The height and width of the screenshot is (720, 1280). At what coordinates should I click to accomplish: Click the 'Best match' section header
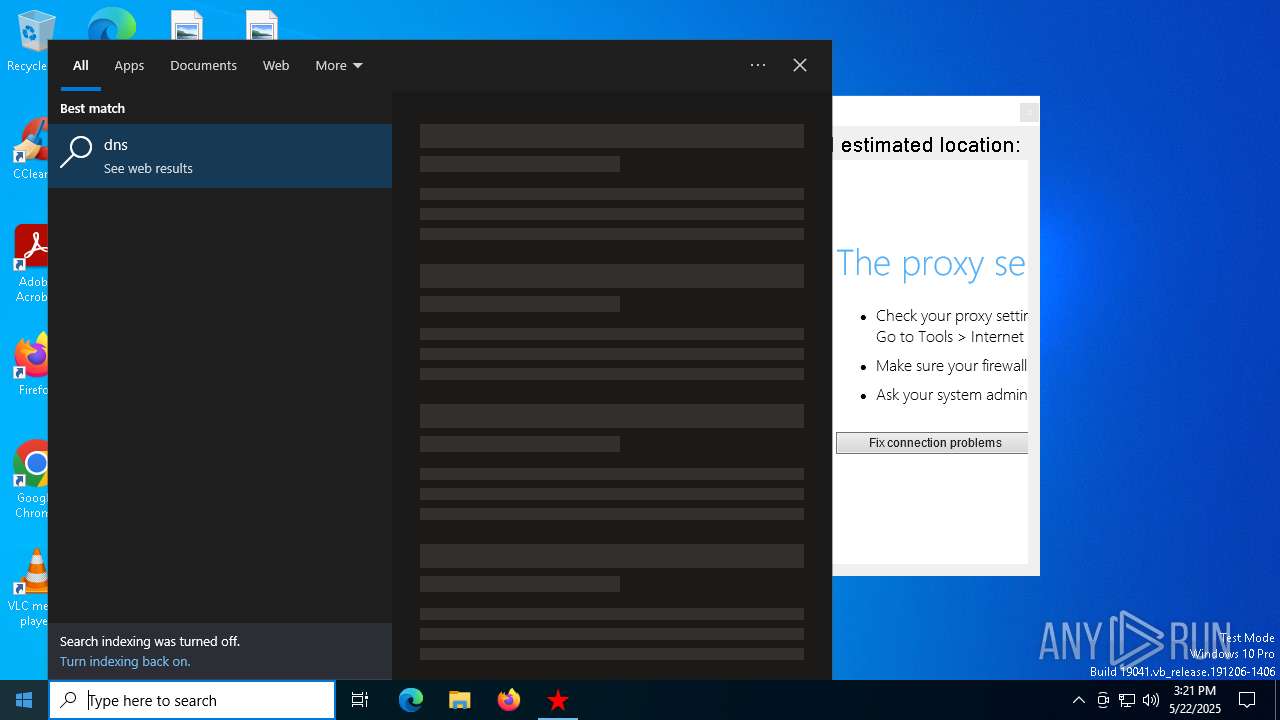pyautogui.click(x=92, y=109)
